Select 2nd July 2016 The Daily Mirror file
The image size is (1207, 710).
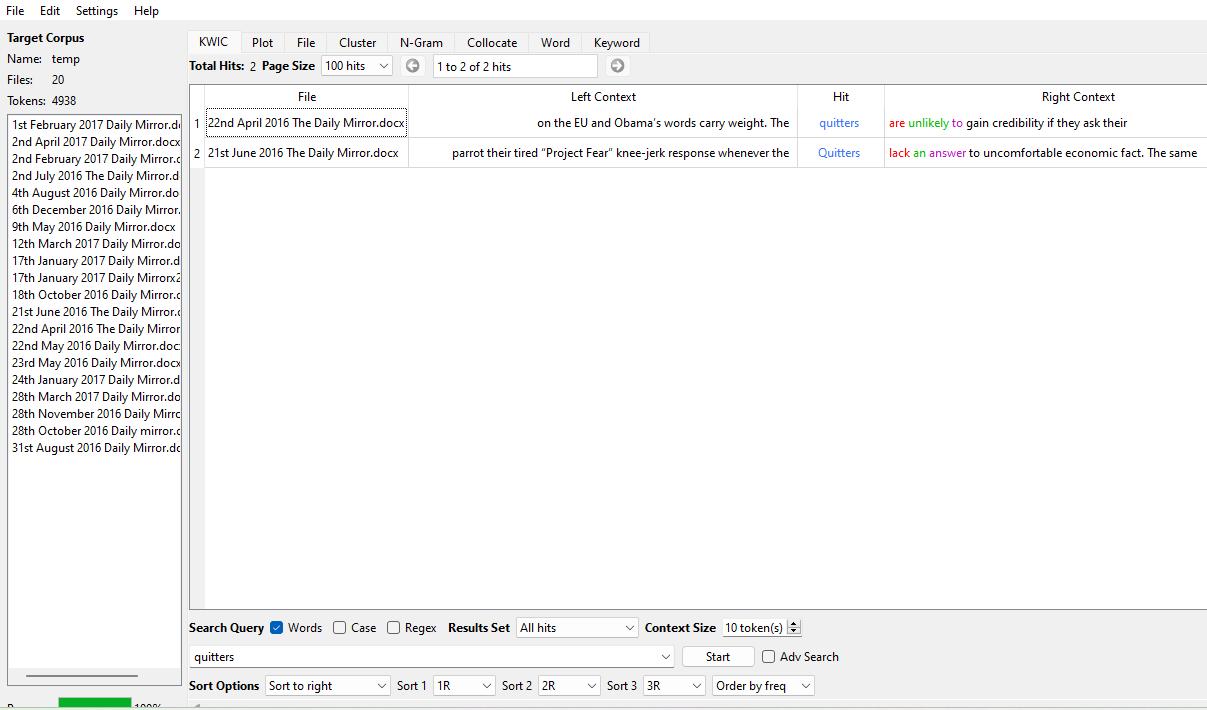pyautogui.click(x=95, y=176)
